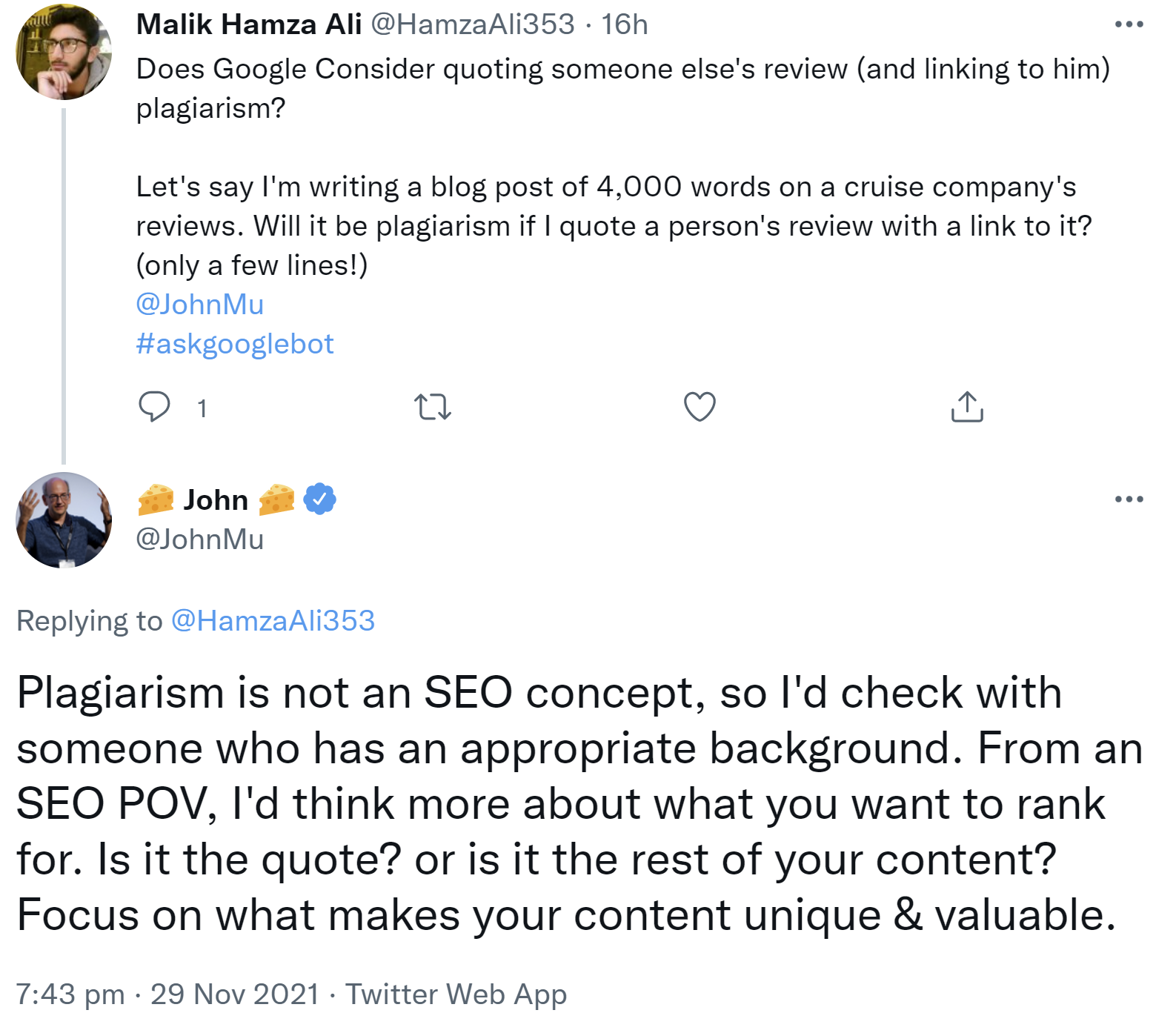
Task: Open John's profile picture
Action: click(63, 519)
